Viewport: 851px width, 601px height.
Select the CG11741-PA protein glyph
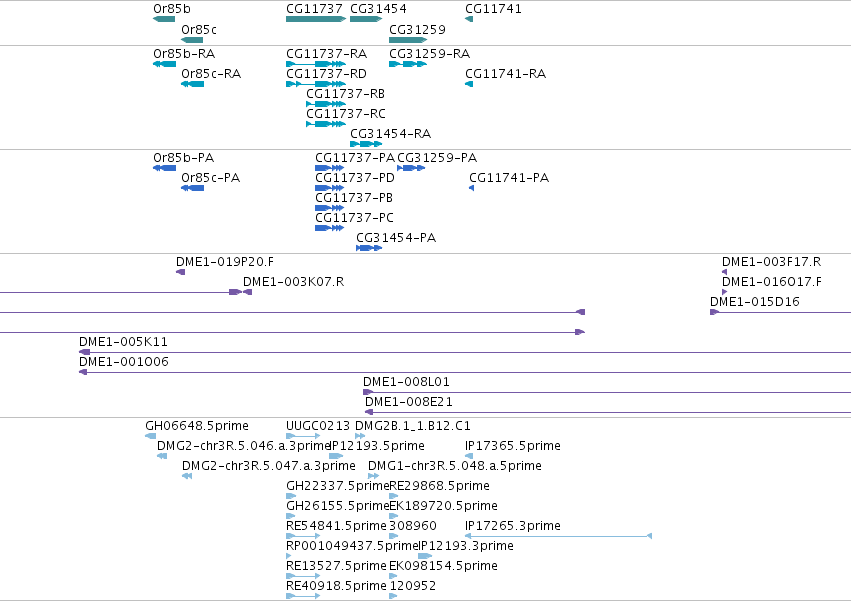471,188
